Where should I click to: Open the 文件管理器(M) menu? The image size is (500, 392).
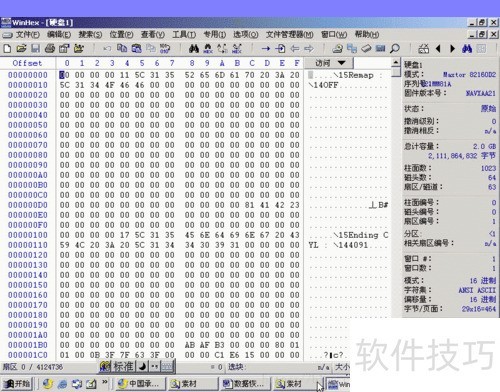click(x=289, y=34)
